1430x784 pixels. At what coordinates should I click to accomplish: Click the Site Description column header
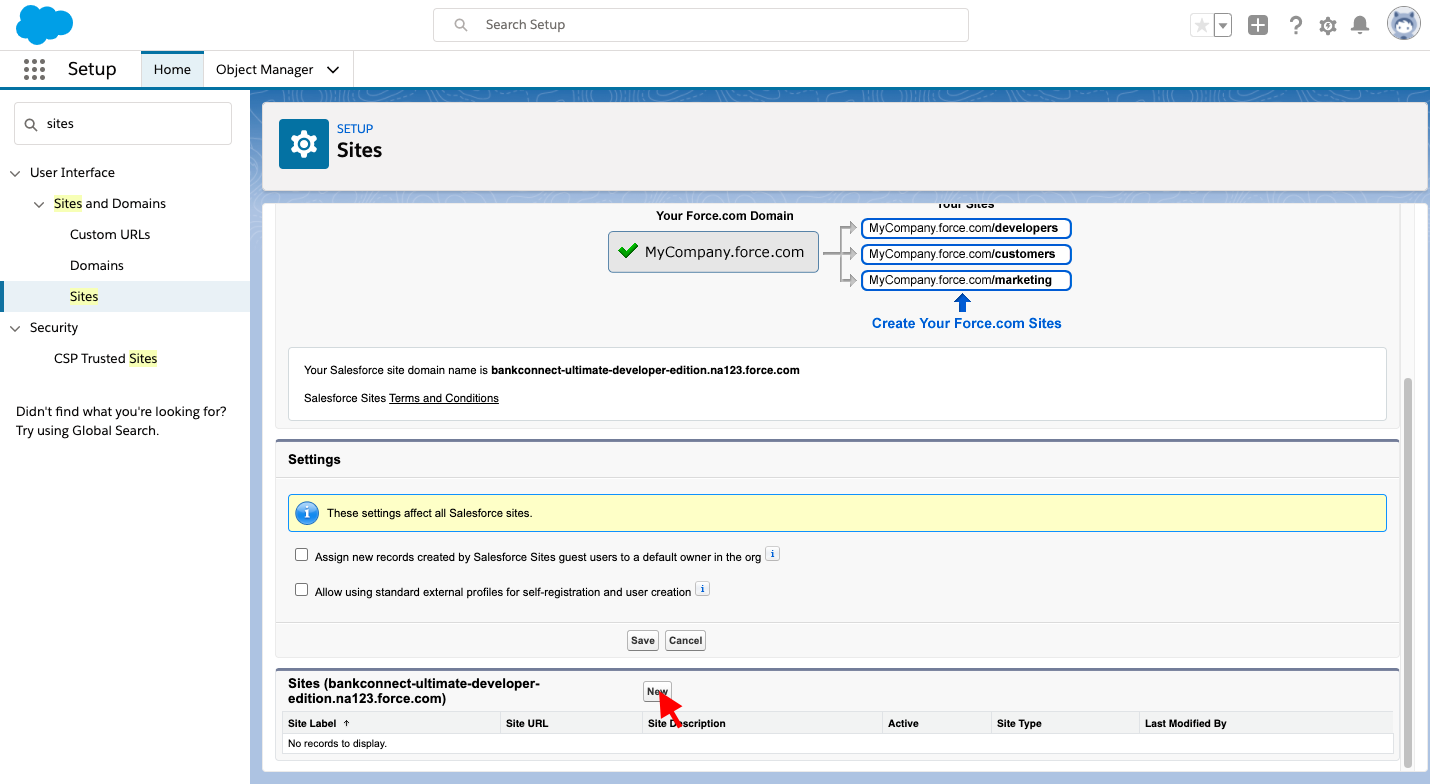click(x=687, y=723)
